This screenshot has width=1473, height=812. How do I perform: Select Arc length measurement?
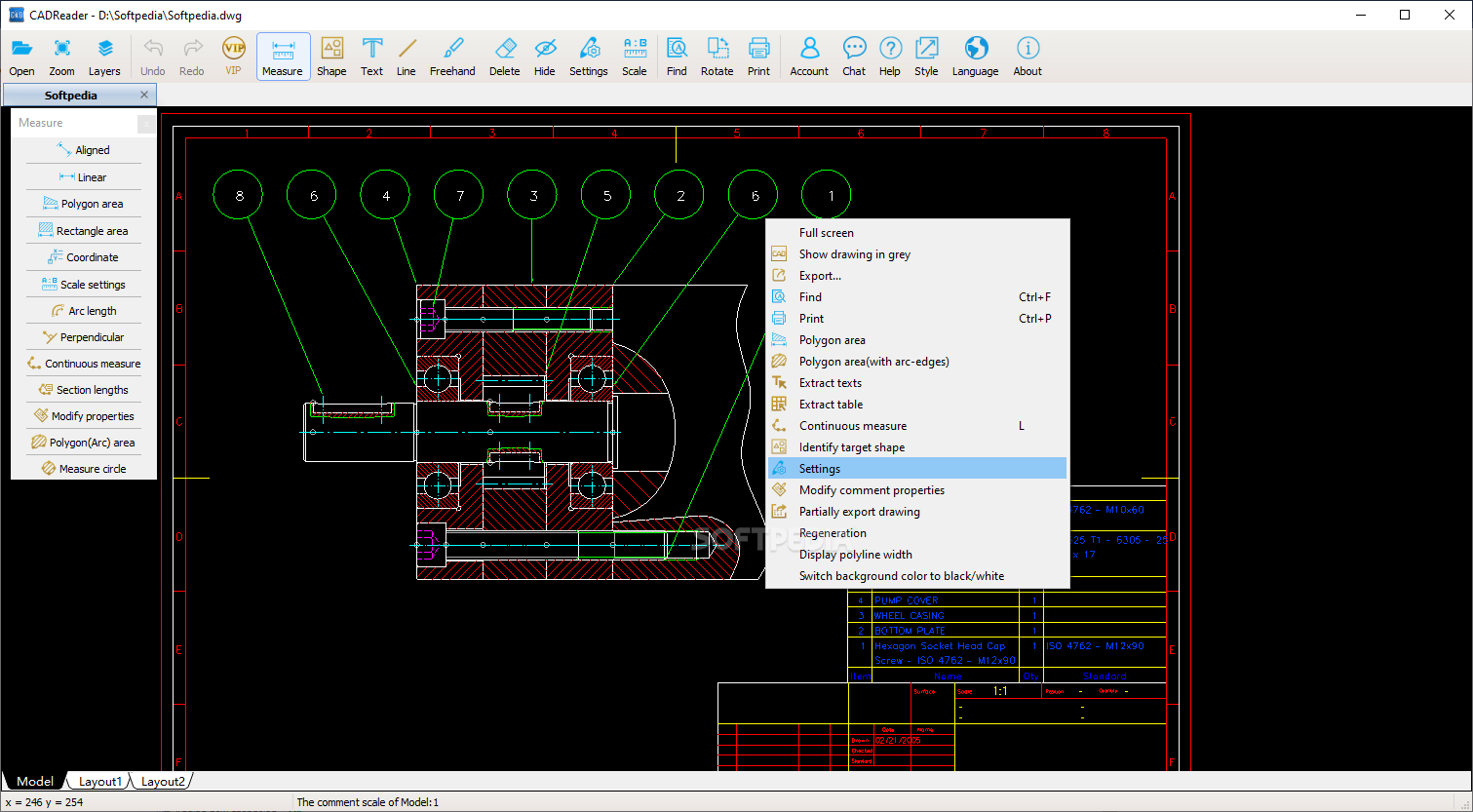(84, 311)
